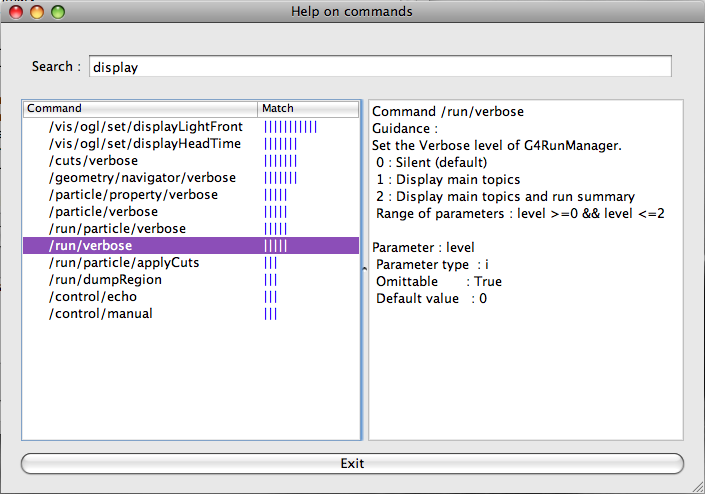This screenshot has height=494, width=705.
Task: Click the splitter handle between panels
Action: (364, 269)
